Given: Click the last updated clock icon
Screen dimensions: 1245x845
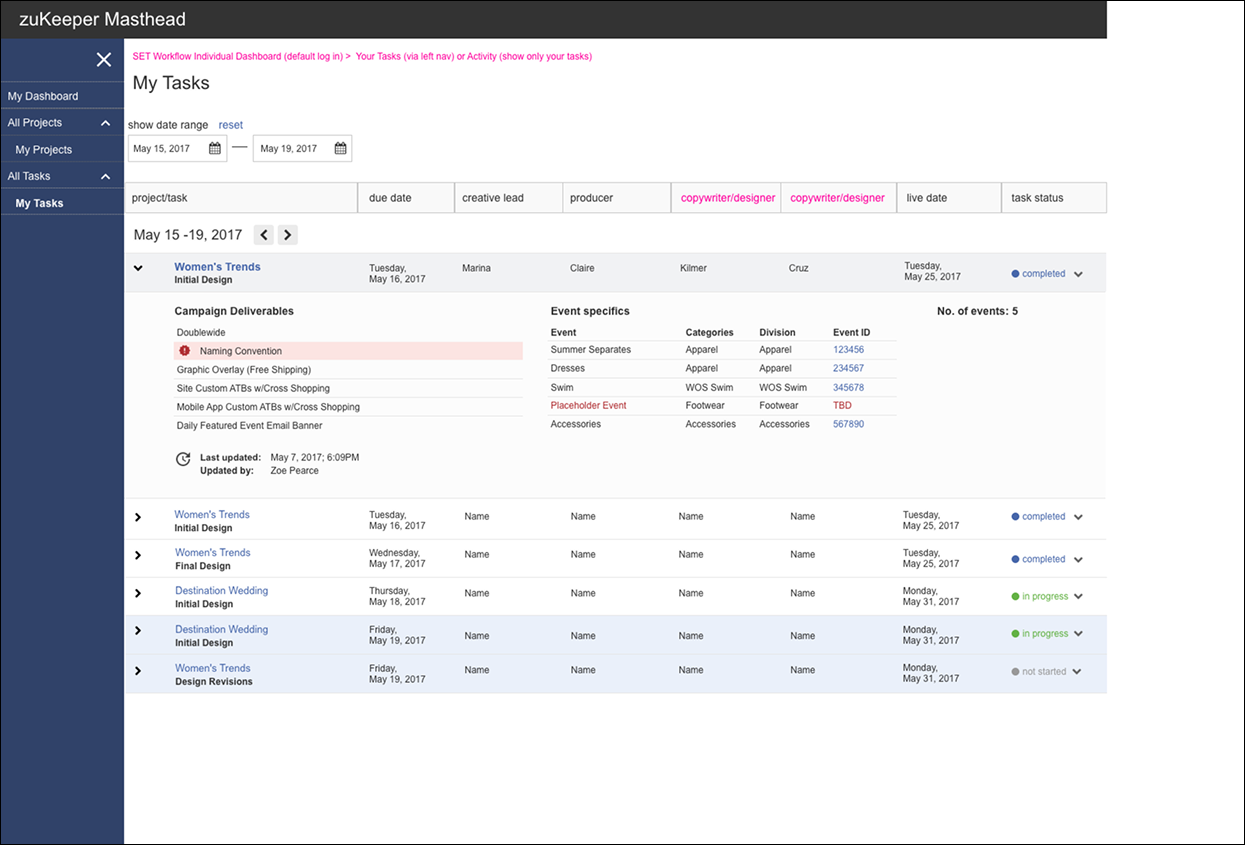Looking at the screenshot, I should pyautogui.click(x=183, y=459).
